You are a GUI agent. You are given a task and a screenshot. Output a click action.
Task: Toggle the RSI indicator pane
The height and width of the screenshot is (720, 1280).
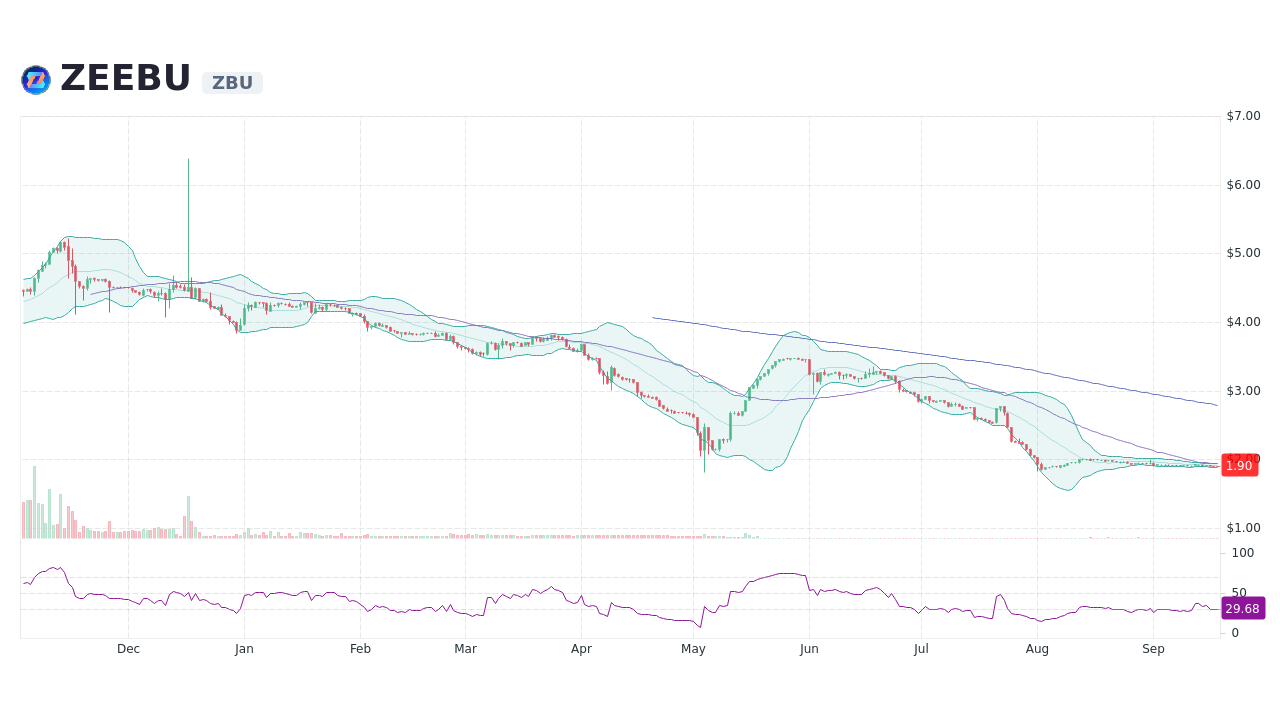600,590
